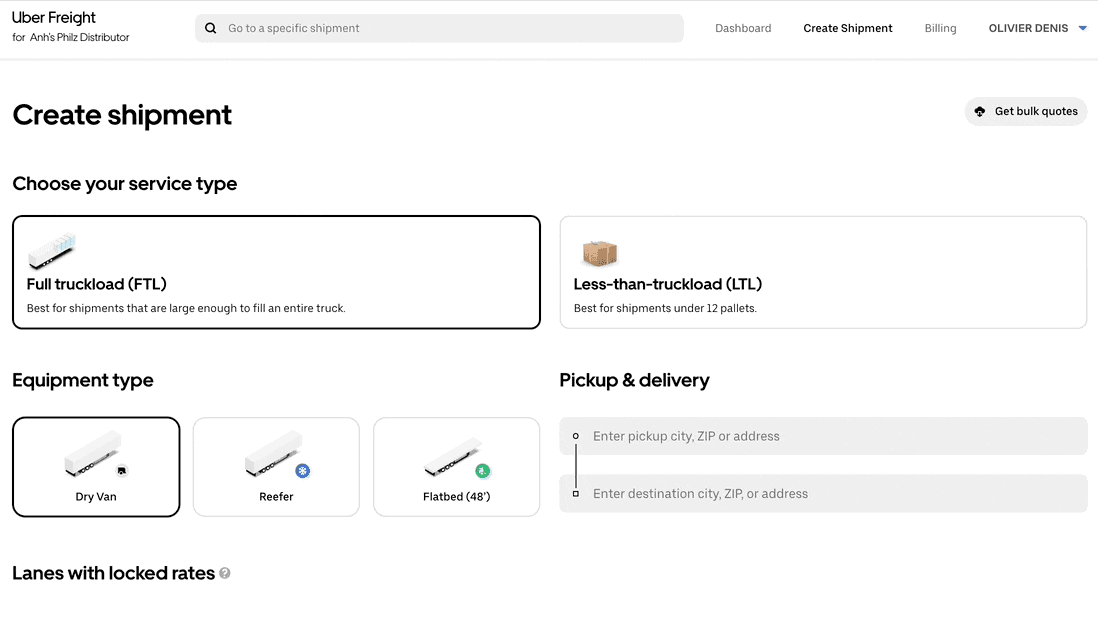1098x618 pixels.
Task: Click the Dry Van trailer icon
Action: (x=94, y=454)
